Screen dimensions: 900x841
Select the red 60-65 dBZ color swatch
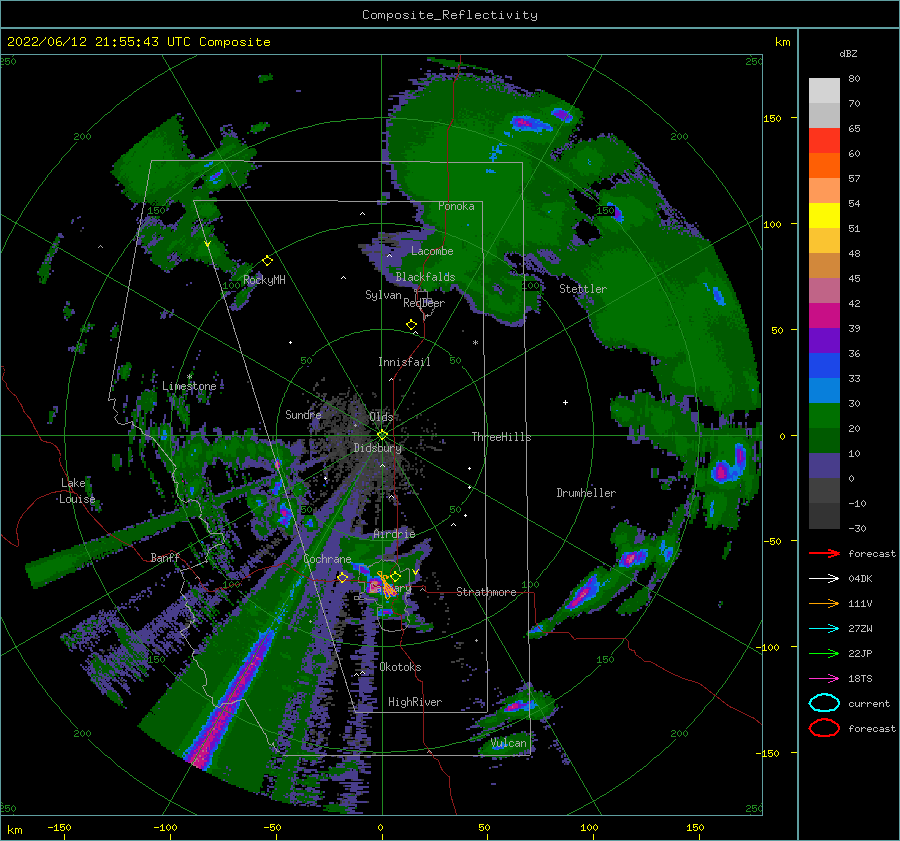click(x=824, y=141)
